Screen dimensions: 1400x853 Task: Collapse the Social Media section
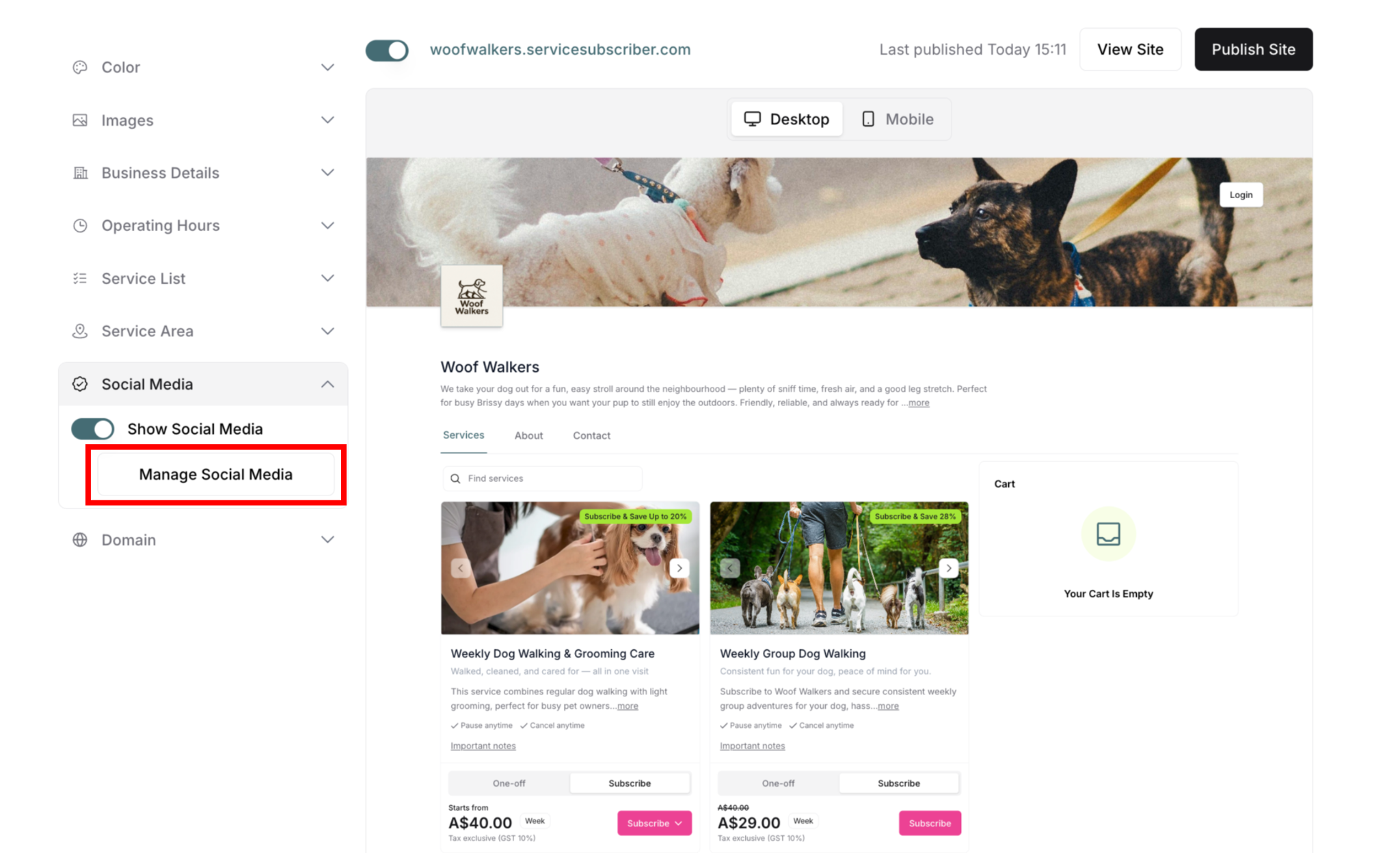[x=203, y=384]
